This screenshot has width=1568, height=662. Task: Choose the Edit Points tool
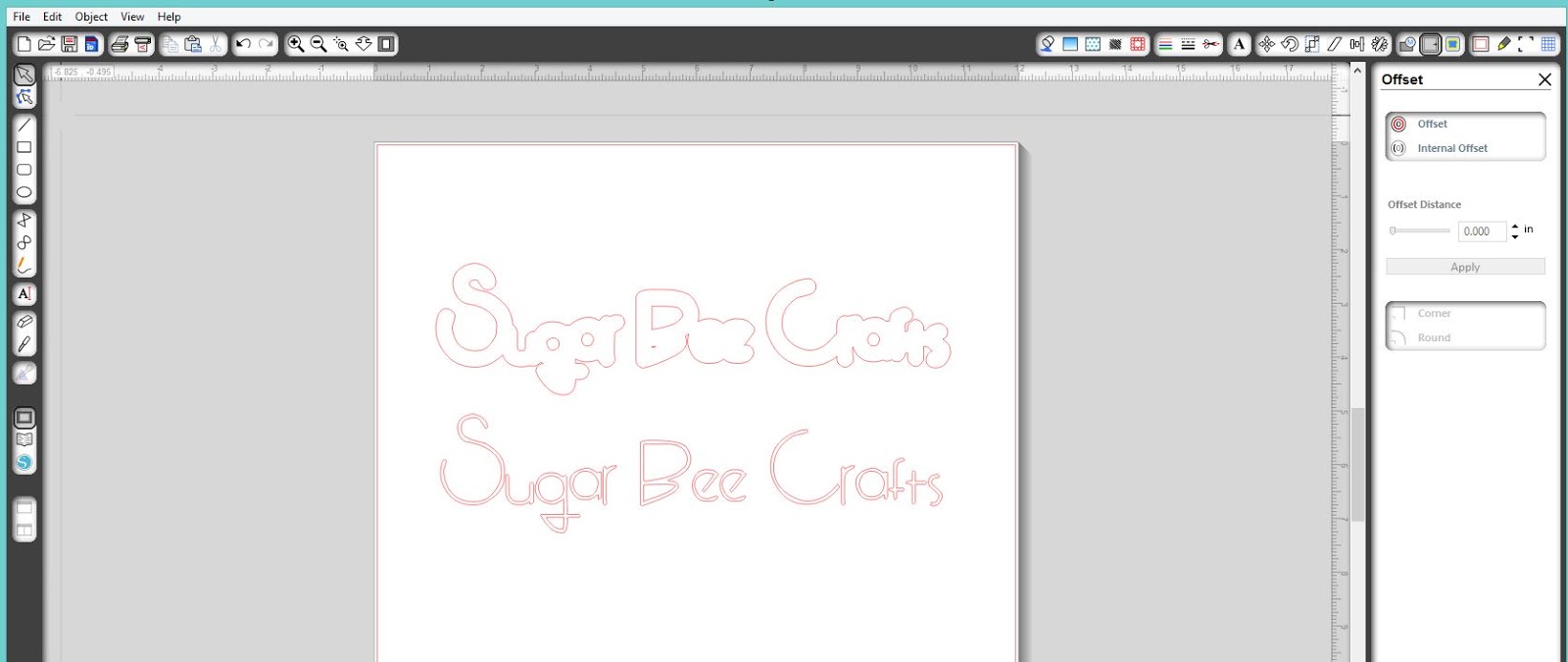24,97
